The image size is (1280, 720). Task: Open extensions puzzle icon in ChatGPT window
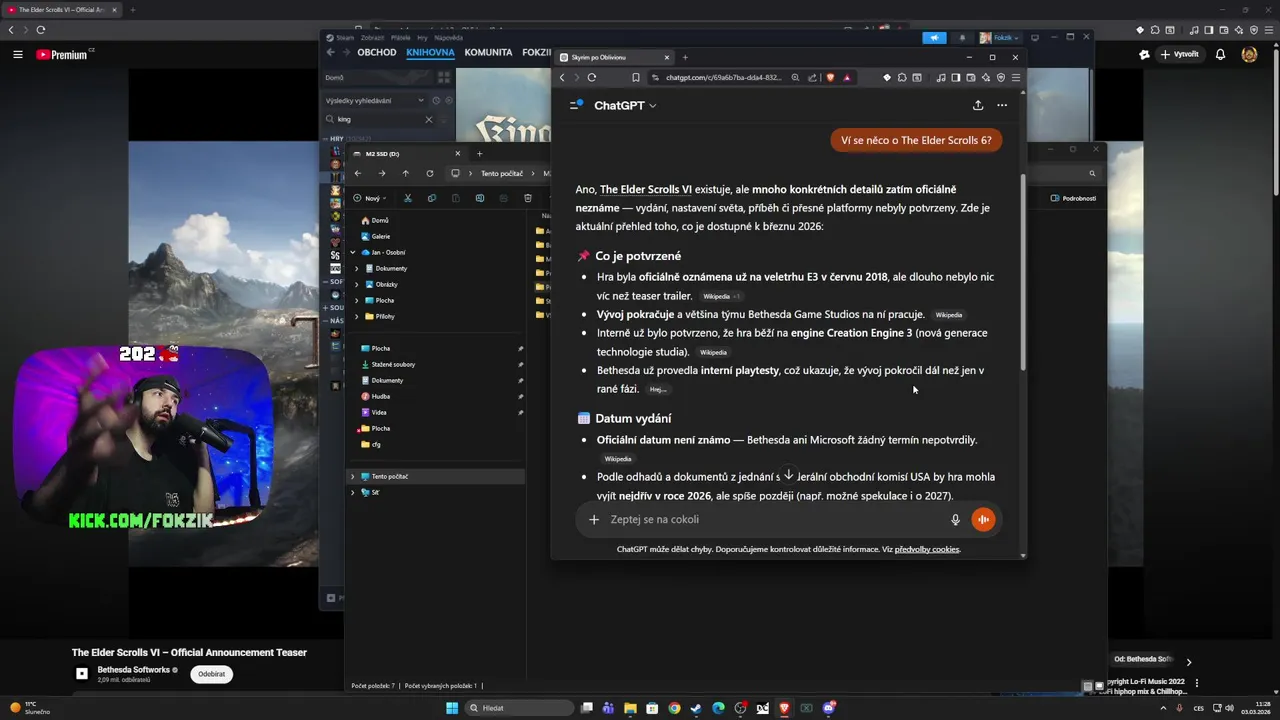tap(902, 77)
